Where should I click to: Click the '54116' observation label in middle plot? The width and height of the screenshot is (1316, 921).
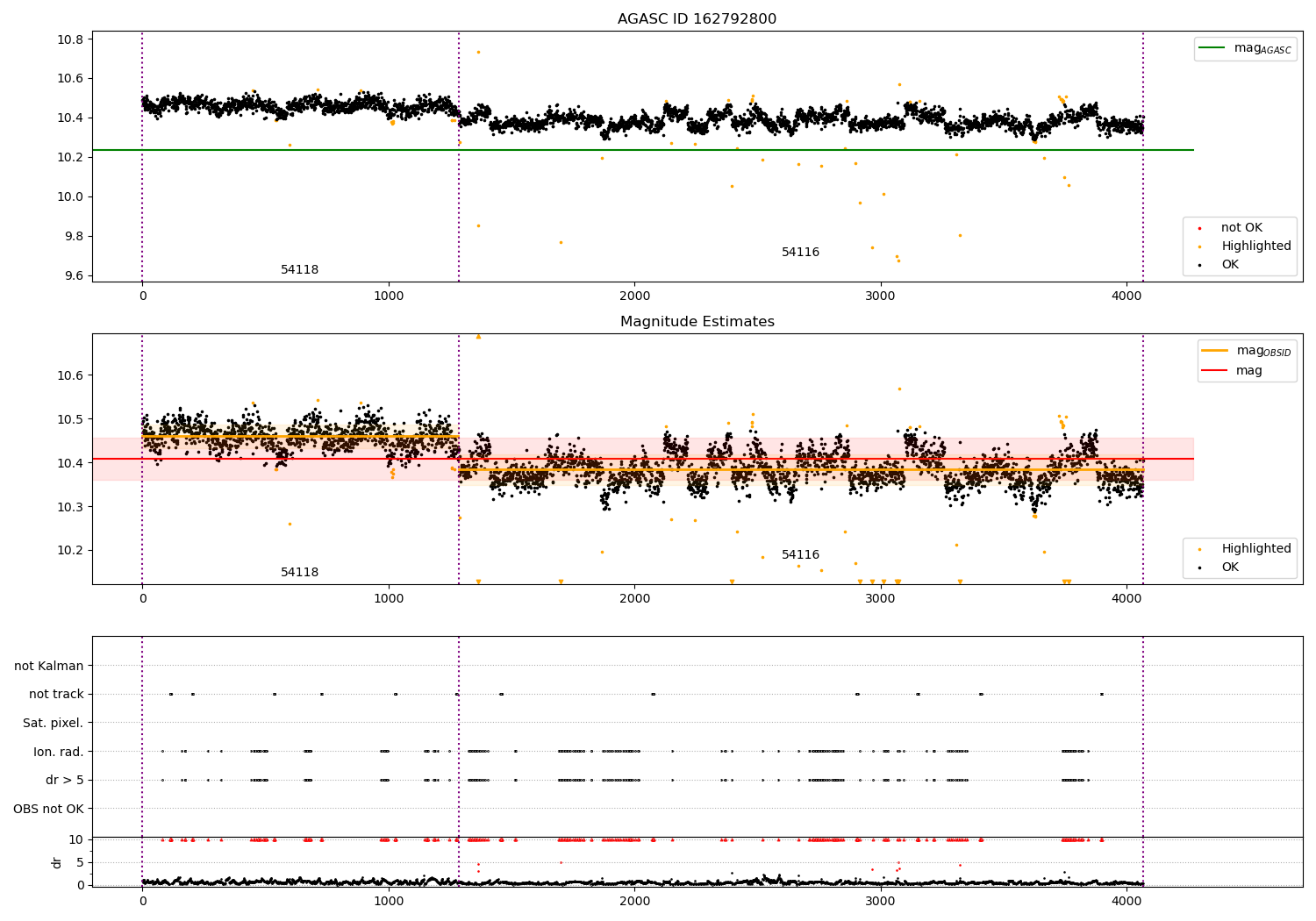[800, 555]
